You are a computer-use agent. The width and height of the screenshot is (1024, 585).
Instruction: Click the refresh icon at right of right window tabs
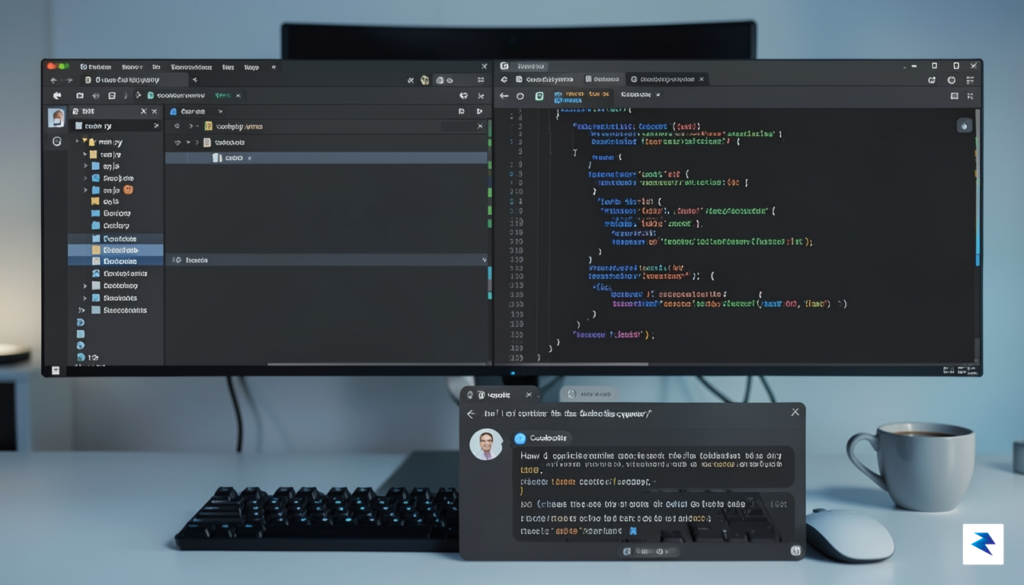932,80
